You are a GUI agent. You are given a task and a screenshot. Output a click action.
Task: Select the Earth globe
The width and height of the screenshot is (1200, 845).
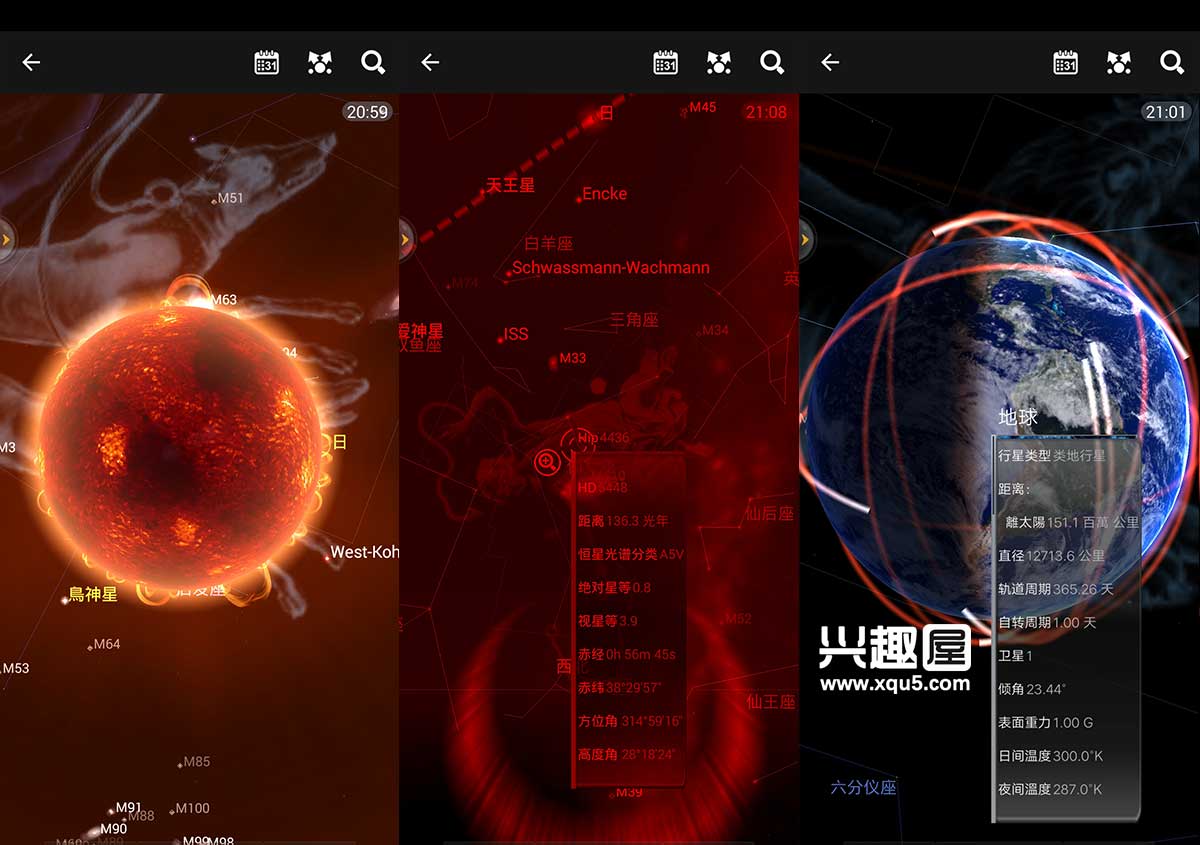(x=1000, y=430)
